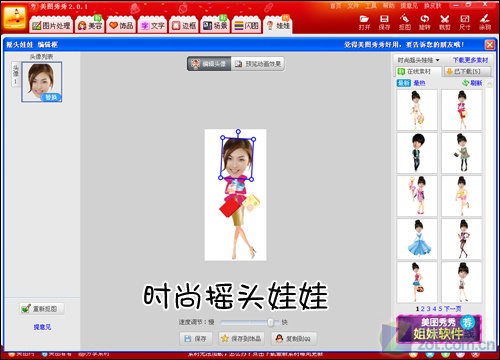Choose the green-dress doll with handbag thumbnail
This screenshot has width=500, height=360.
pos(462,153)
